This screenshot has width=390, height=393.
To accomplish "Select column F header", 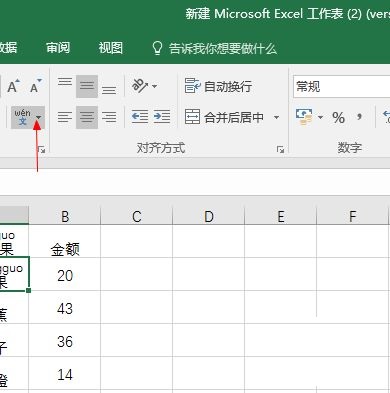I will 352,216.
